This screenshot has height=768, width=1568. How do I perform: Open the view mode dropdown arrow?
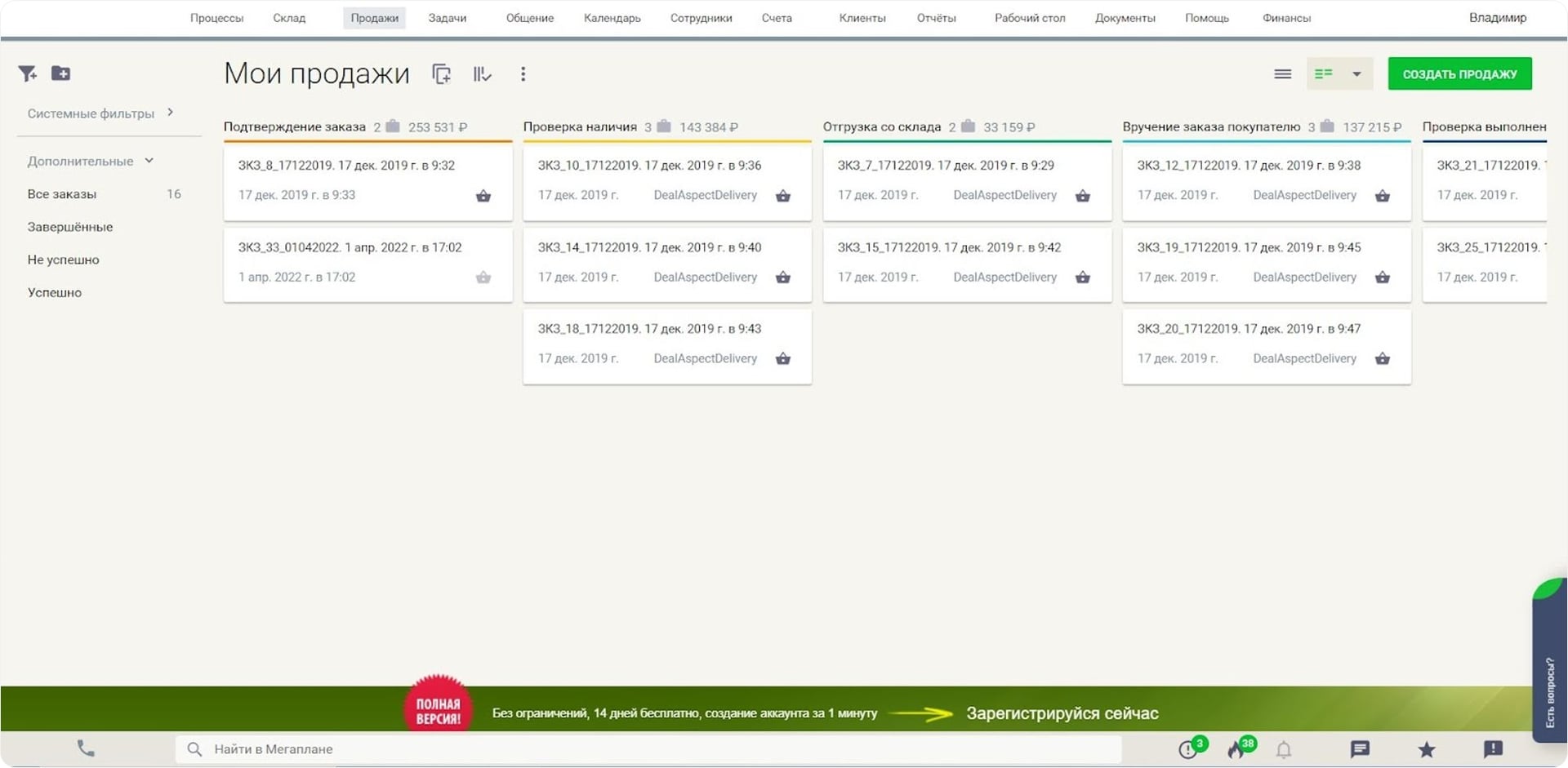[x=1356, y=74]
